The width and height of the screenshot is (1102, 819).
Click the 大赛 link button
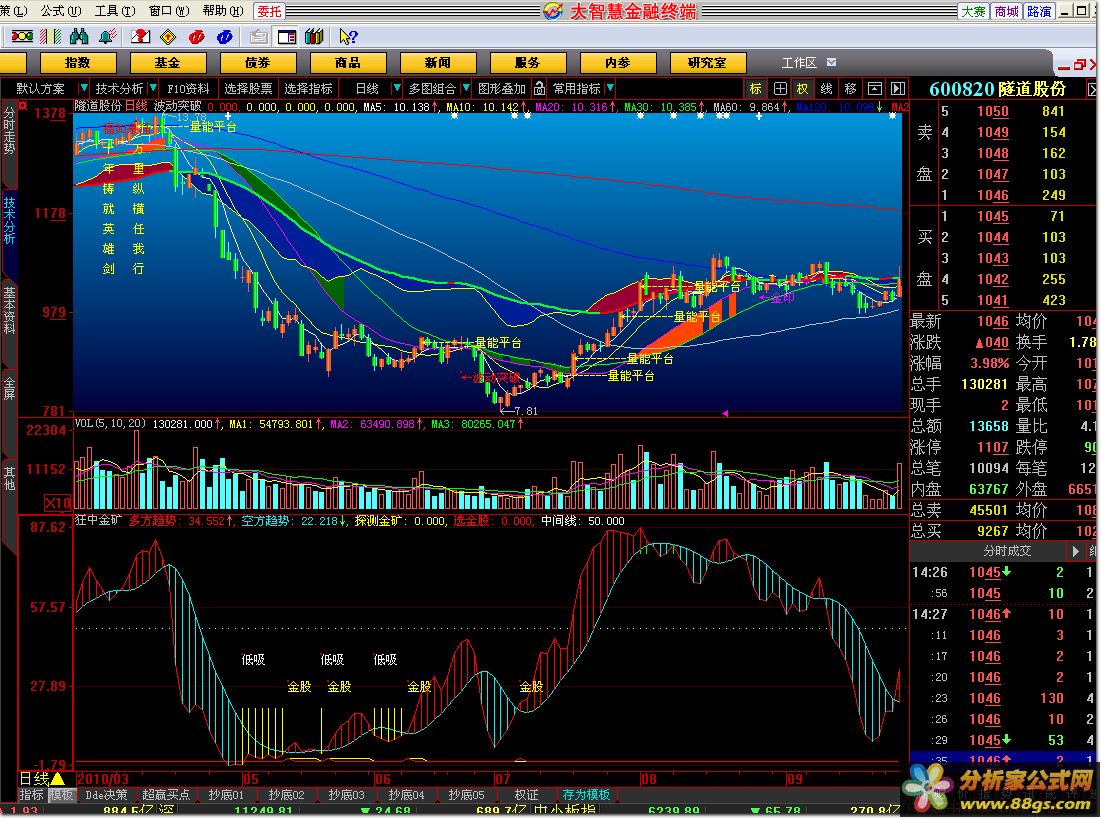pyautogui.click(x=973, y=11)
